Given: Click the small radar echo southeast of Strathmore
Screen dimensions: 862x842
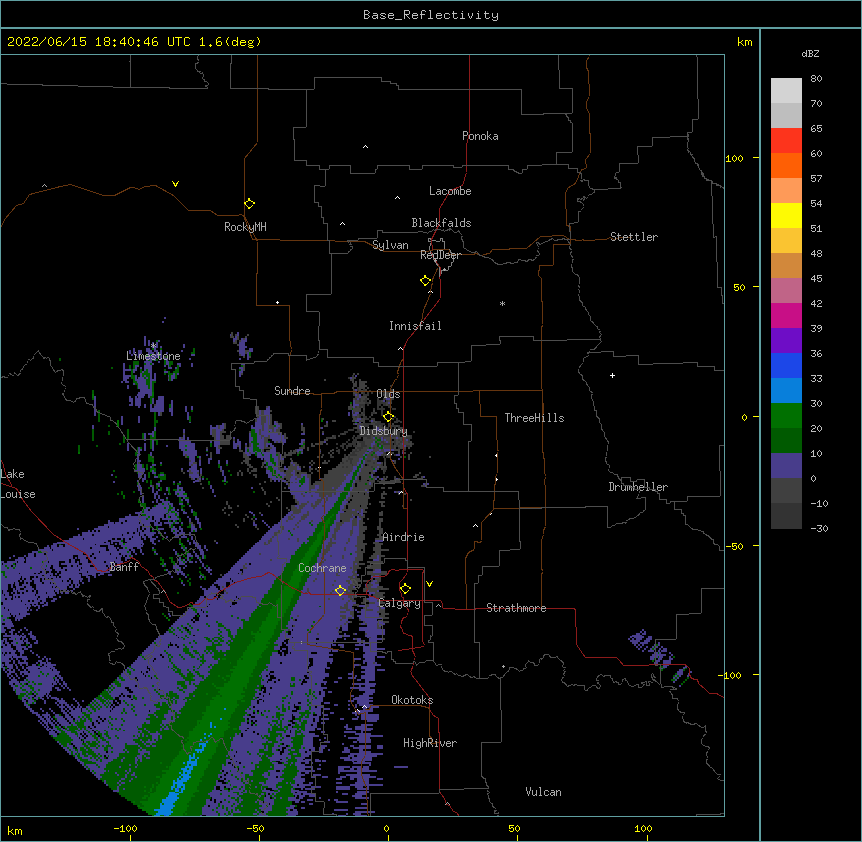Looking at the screenshot, I should (x=660, y=657).
